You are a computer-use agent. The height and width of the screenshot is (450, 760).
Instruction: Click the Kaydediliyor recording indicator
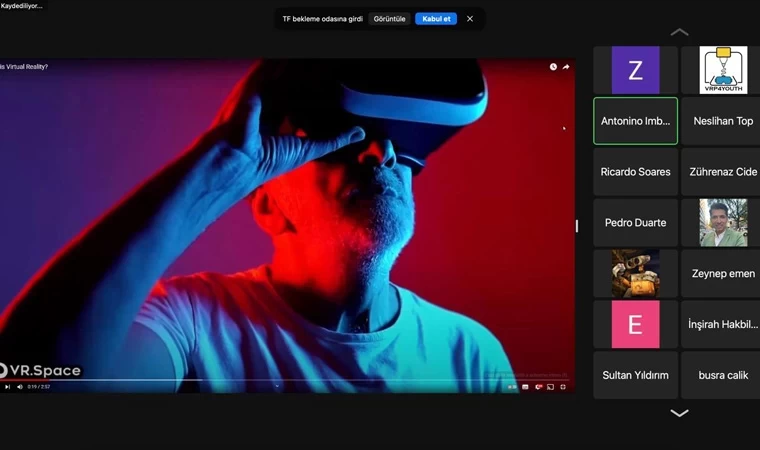click(21, 6)
